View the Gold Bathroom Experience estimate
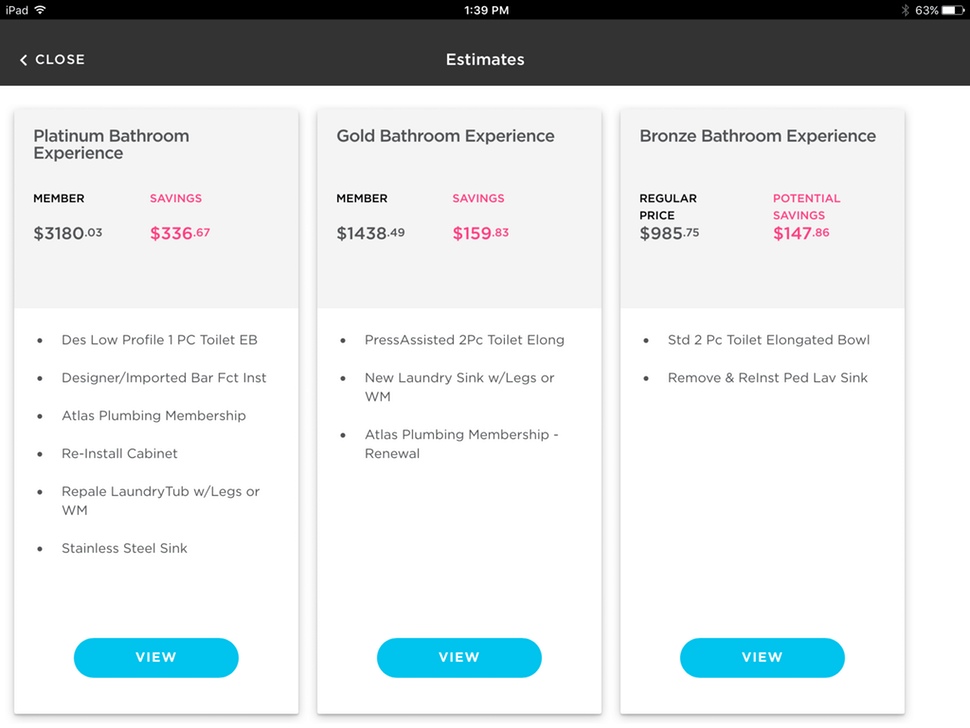 (459, 658)
